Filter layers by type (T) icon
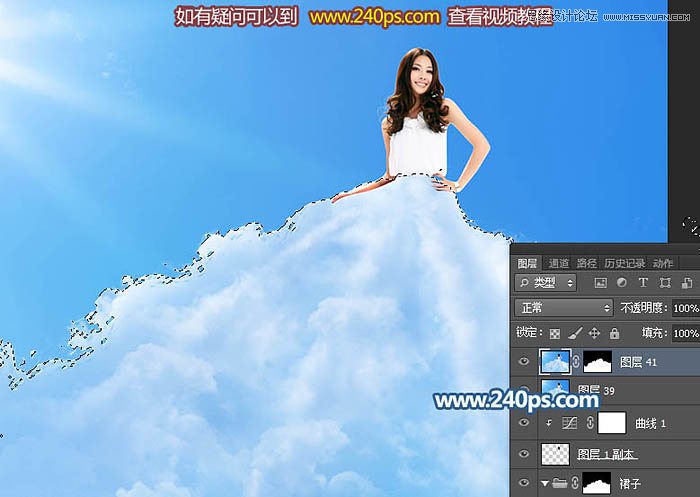This screenshot has height=497, width=700. [x=643, y=283]
